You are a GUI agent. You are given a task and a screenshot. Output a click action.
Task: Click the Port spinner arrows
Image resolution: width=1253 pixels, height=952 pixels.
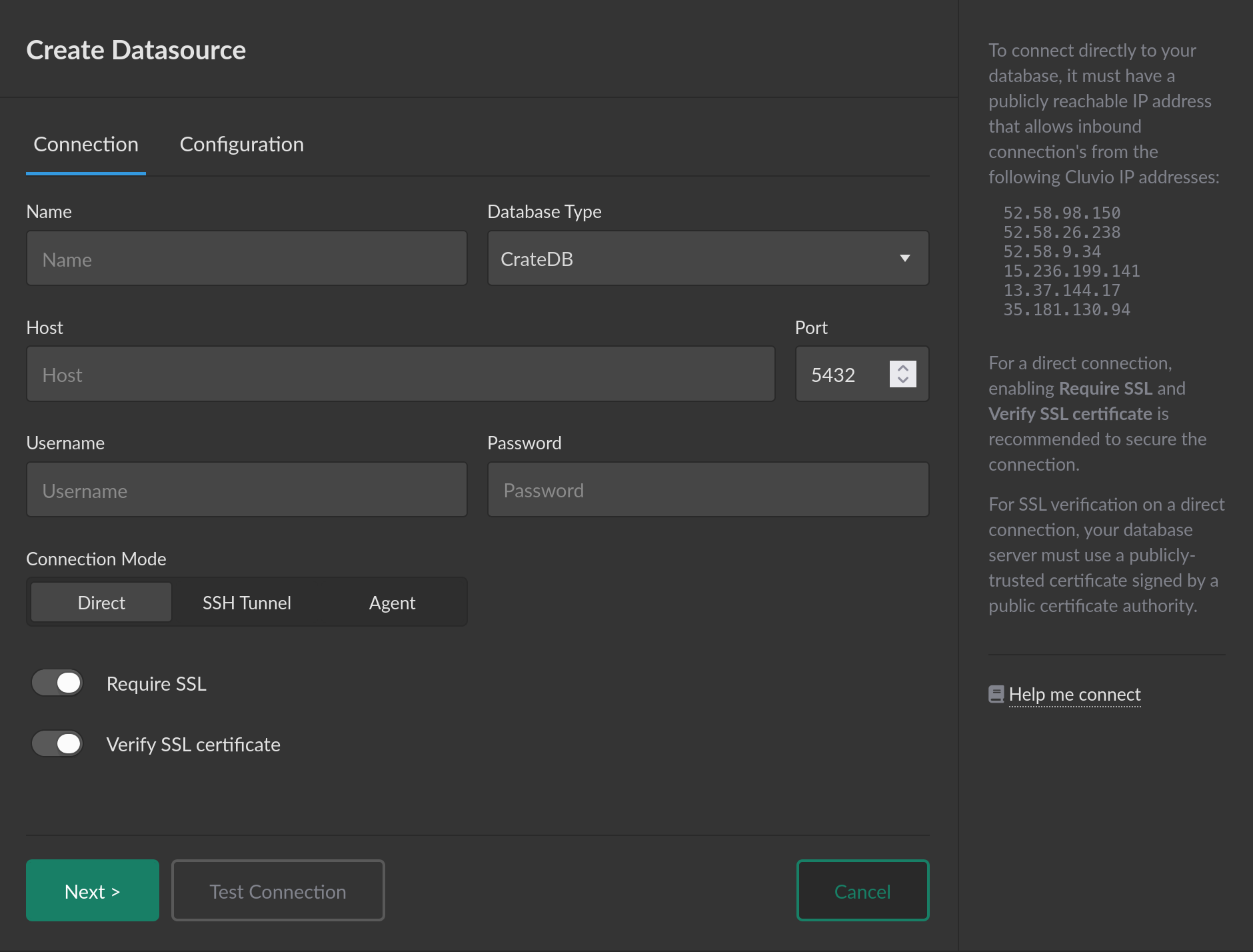(x=903, y=374)
